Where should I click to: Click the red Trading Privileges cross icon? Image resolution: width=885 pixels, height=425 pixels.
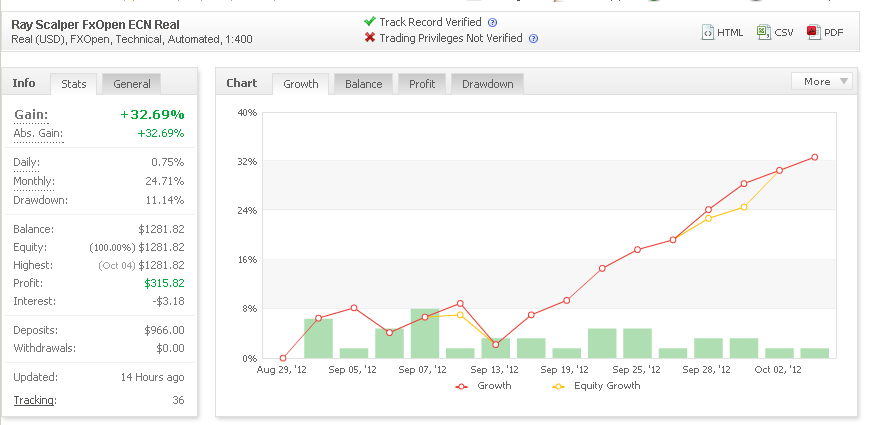pos(370,38)
